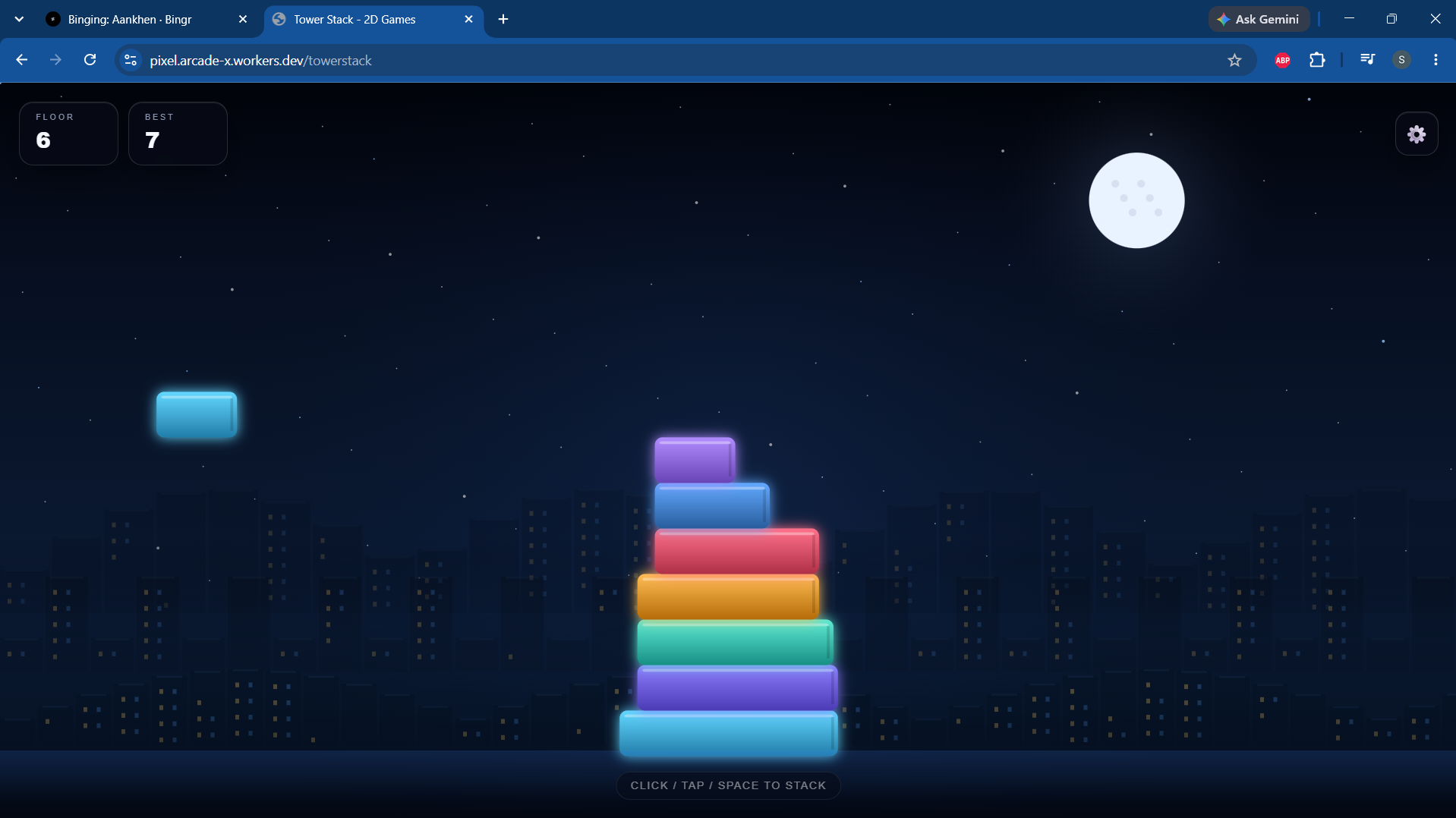
Task: Go back to the previous page
Action: click(21, 60)
